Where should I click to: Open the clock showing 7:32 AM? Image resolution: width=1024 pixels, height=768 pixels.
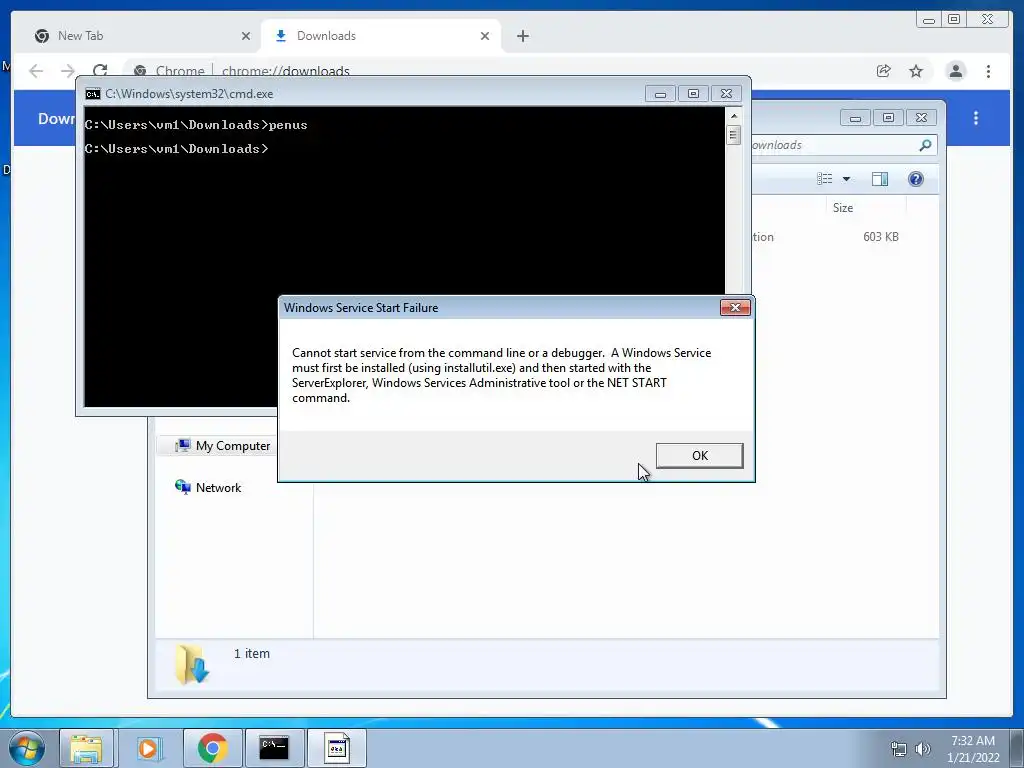972,748
